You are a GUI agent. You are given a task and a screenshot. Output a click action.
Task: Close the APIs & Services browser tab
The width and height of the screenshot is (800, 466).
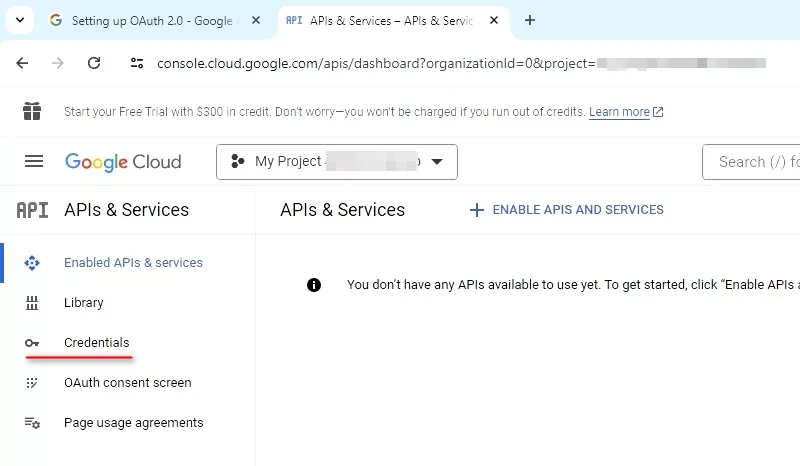[494, 20]
